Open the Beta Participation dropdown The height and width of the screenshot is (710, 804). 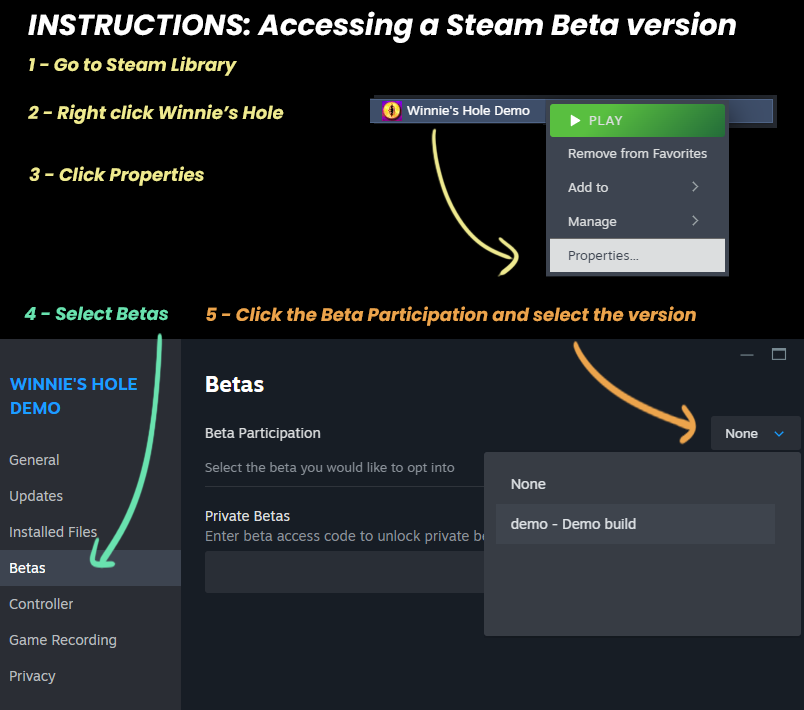(x=755, y=433)
